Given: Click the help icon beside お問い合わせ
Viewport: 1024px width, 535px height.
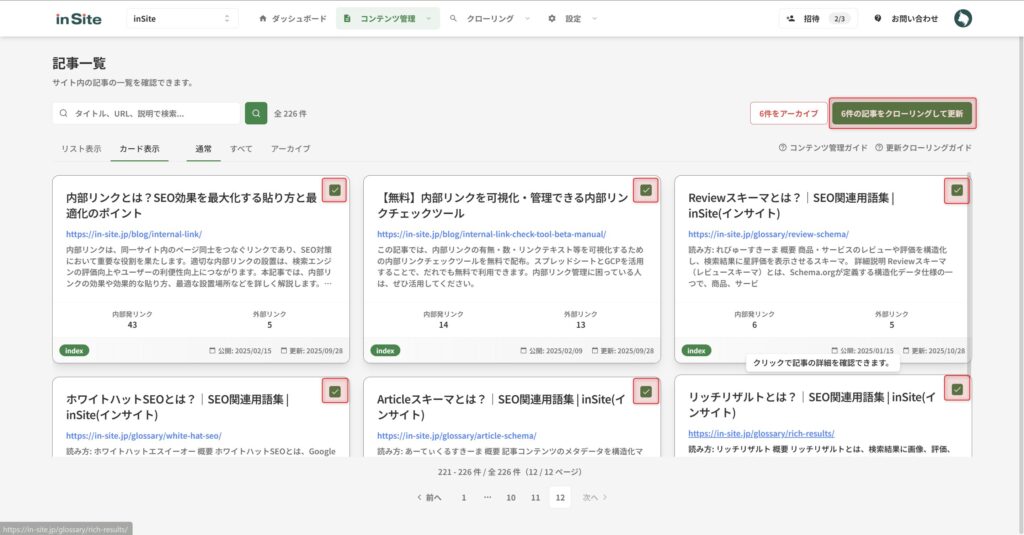Looking at the screenshot, I should [878, 18].
